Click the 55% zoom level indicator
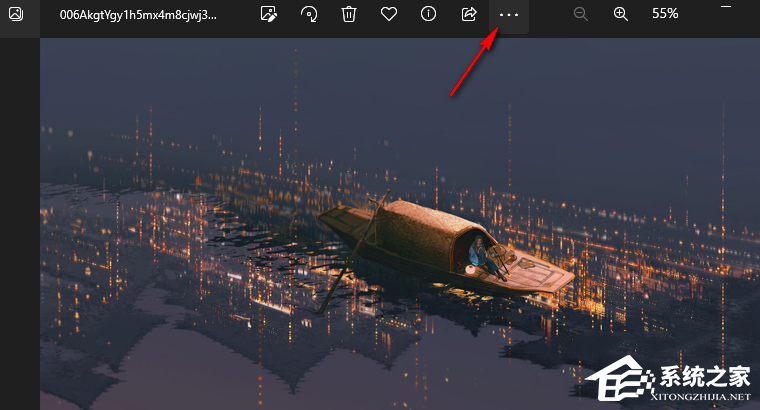The height and width of the screenshot is (410, 760). pos(665,14)
